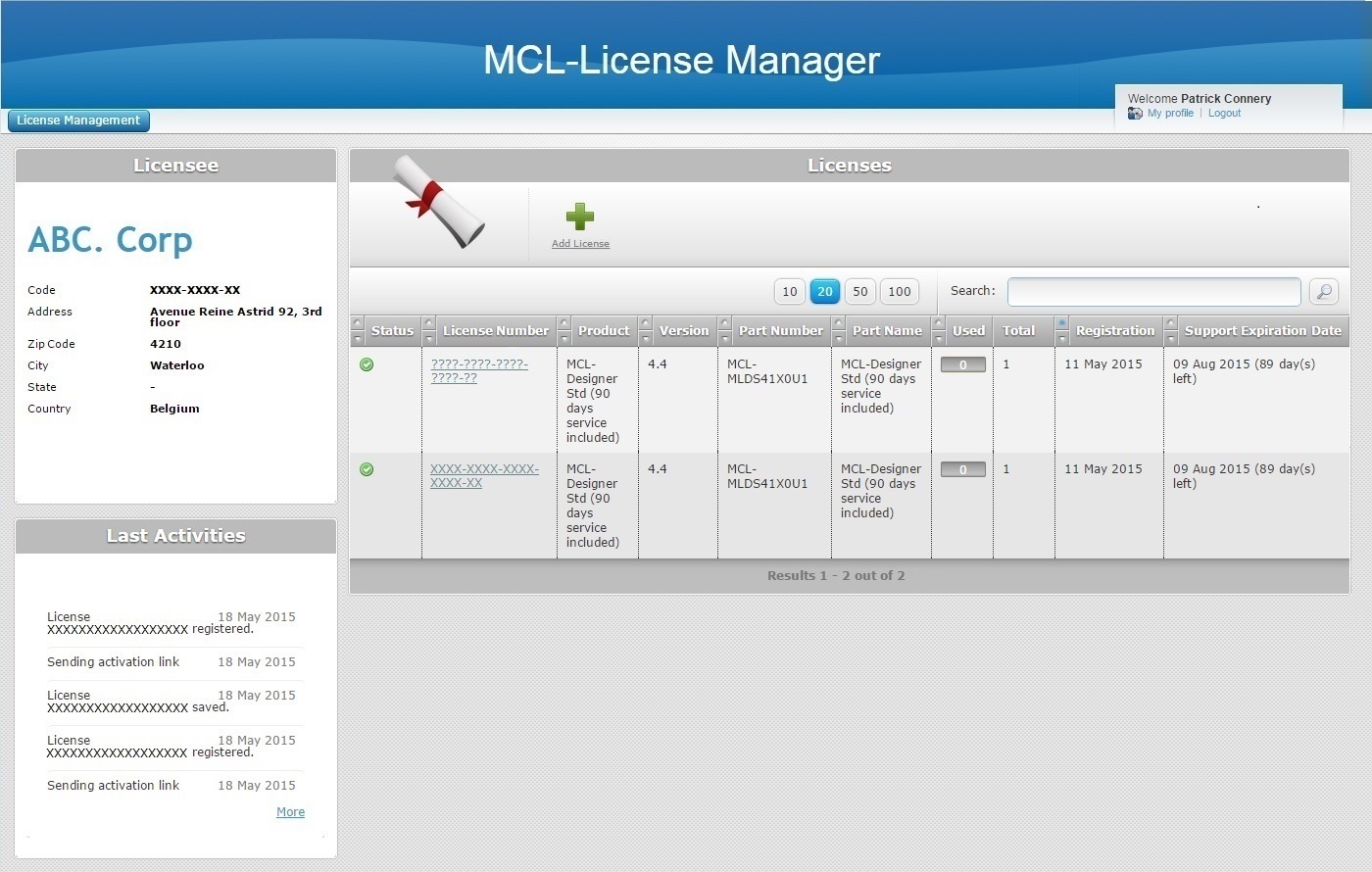Open license XXXX-XXXX-XXXX-XXXX-XX link
The width and height of the screenshot is (1372, 872).
[483, 476]
